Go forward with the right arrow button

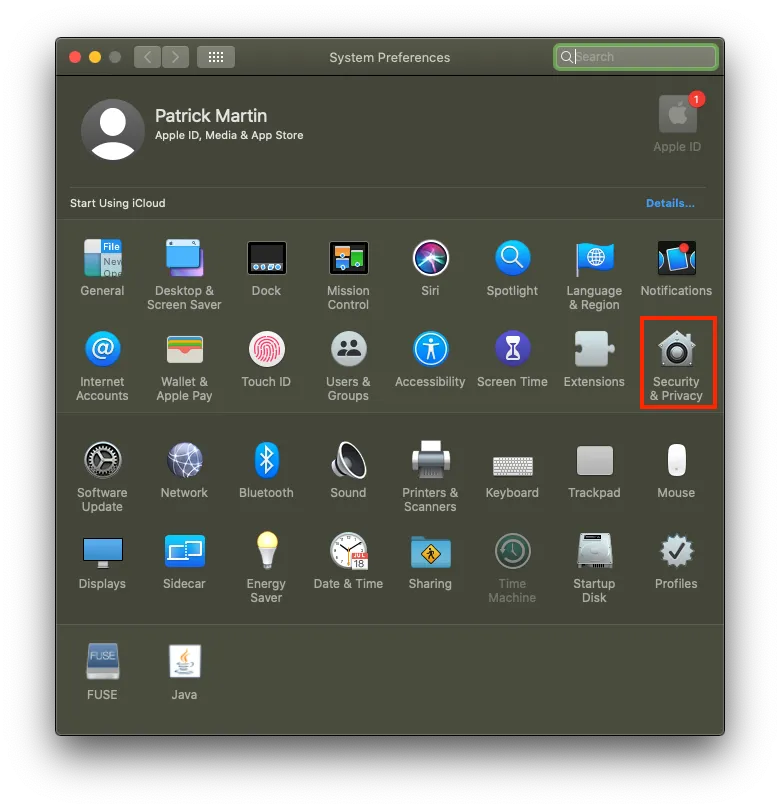pyautogui.click(x=175, y=57)
